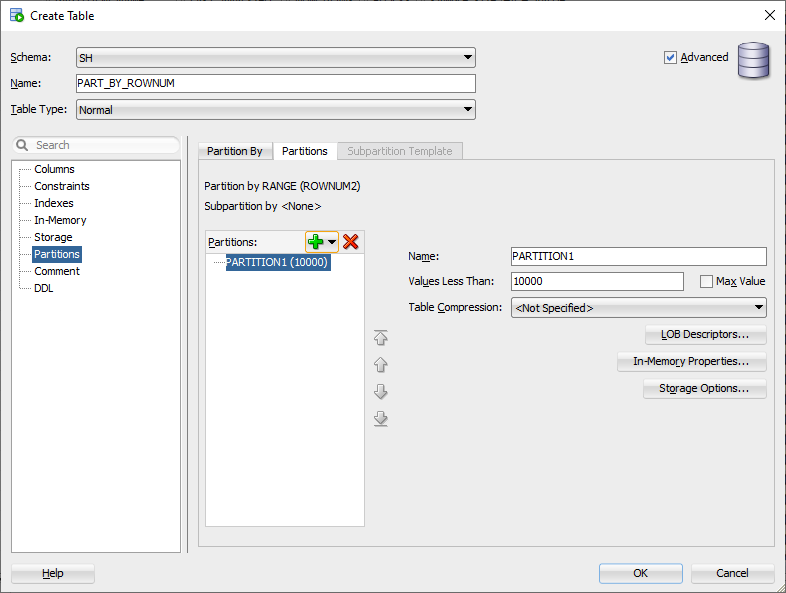
Task: Open Help for this dialog
Action: coord(53,573)
